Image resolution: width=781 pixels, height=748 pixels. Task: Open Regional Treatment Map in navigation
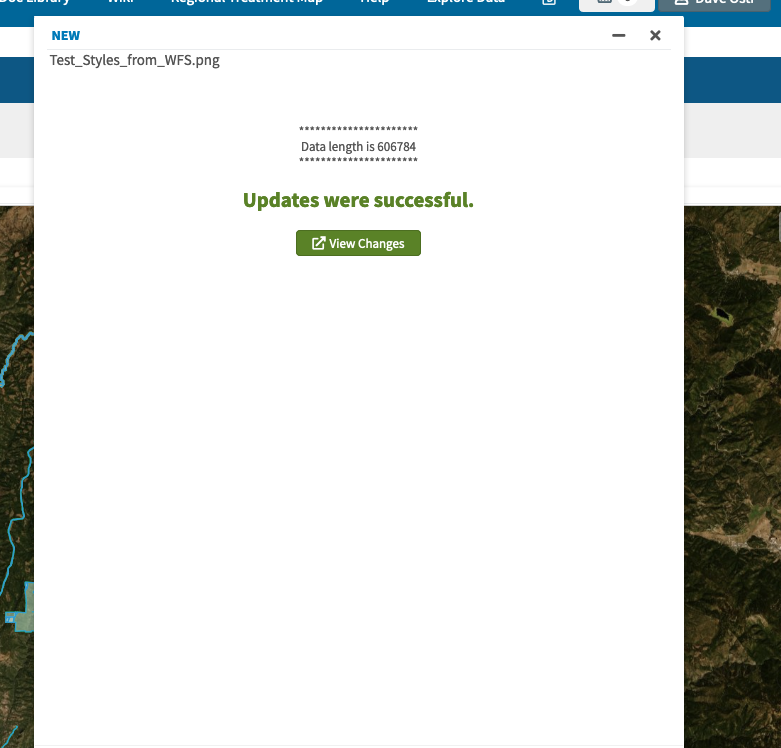click(x=246, y=3)
